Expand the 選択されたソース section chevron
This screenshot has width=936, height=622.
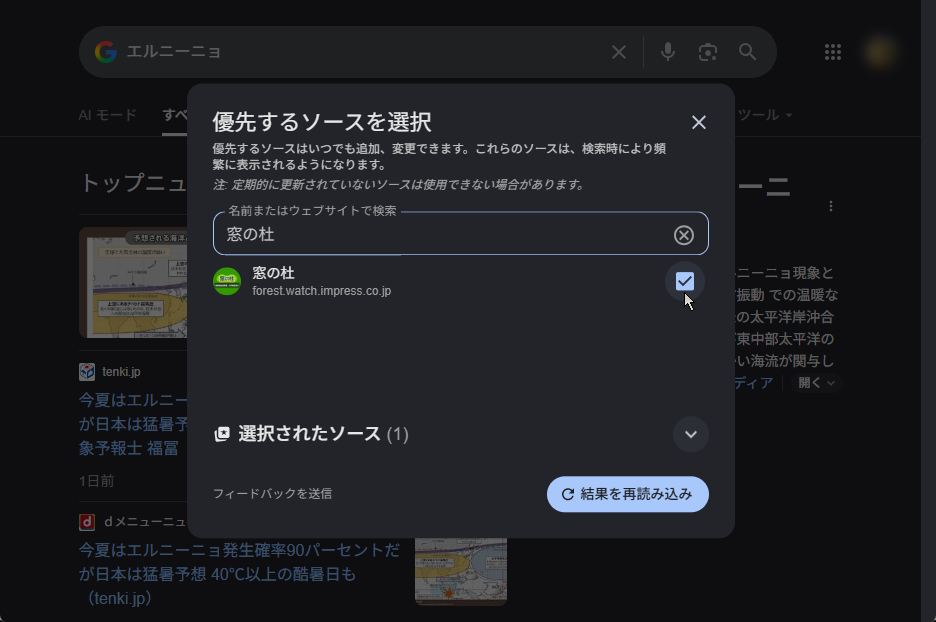[x=691, y=434]
